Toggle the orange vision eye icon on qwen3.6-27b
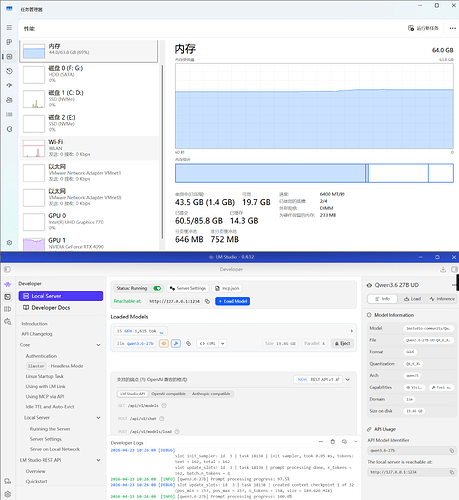Viewport: 459px width, 500px height. tap(164, 343)
